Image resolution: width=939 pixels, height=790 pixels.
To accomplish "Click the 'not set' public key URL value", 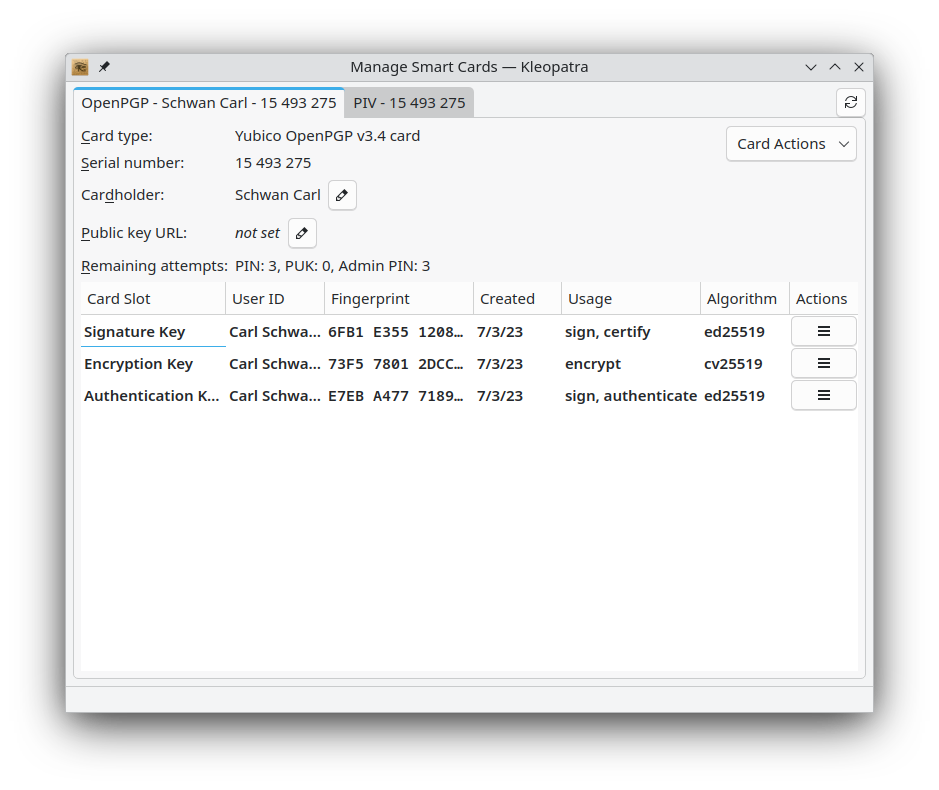I will tap(257, 233).
